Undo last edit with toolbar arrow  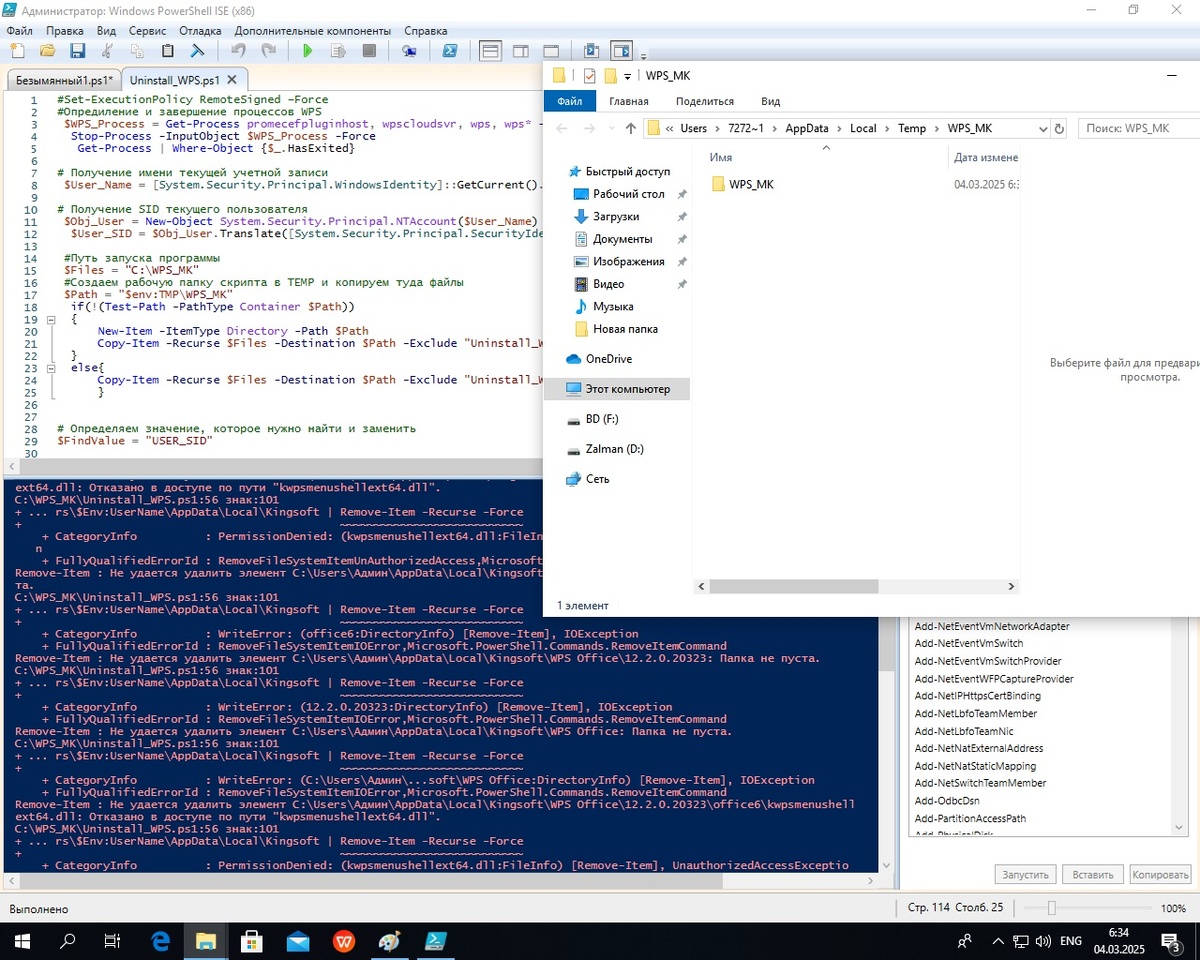(x=238, y=50)
